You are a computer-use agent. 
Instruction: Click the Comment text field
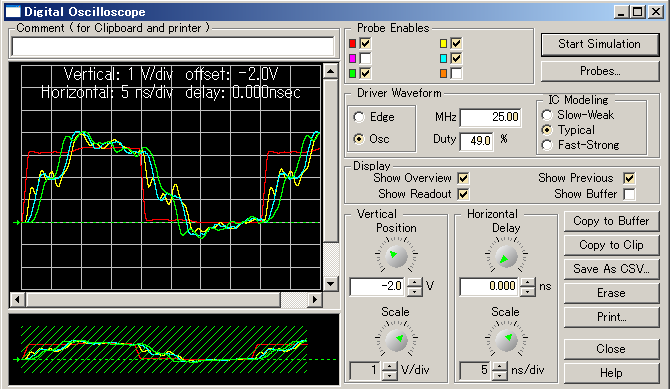point(173,47)
